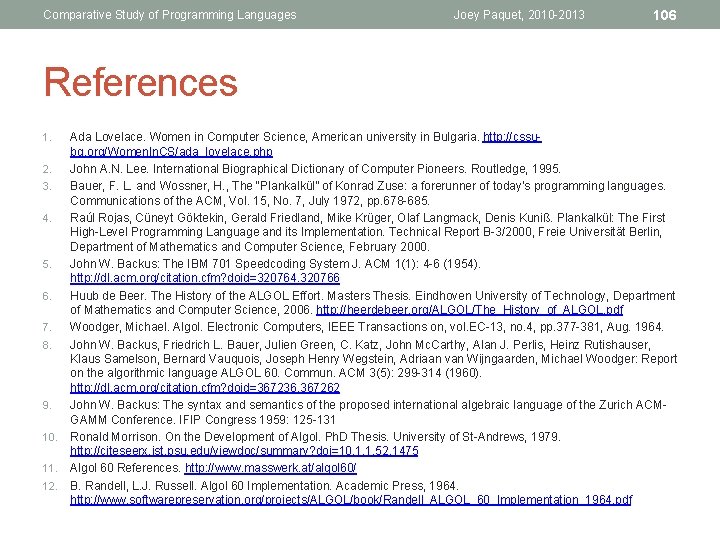Click the Algol 60 References text

coord(125,468)
